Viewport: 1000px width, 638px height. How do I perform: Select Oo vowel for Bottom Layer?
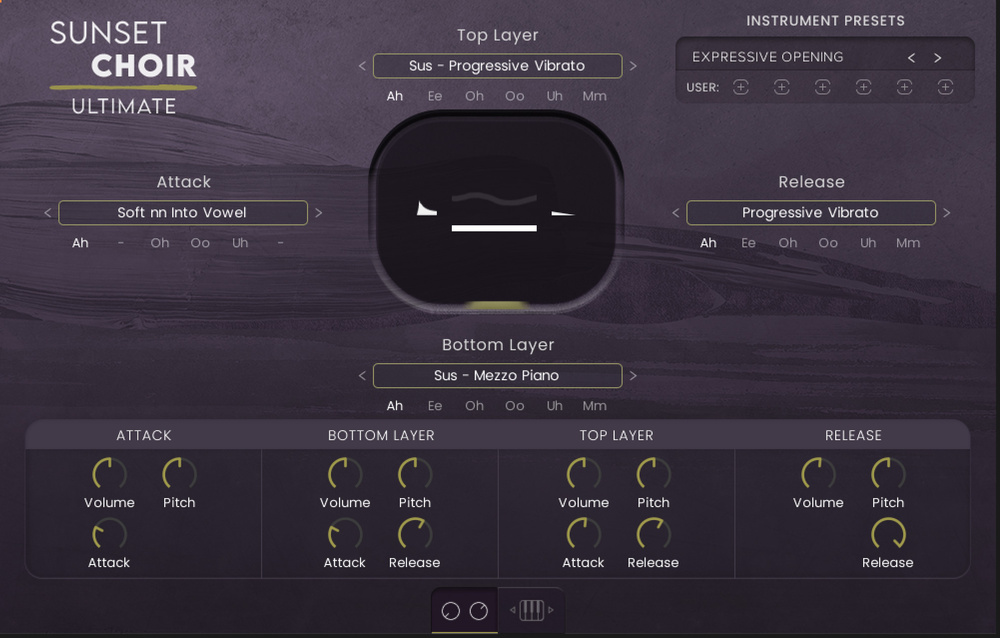click(x=515, y=406)
